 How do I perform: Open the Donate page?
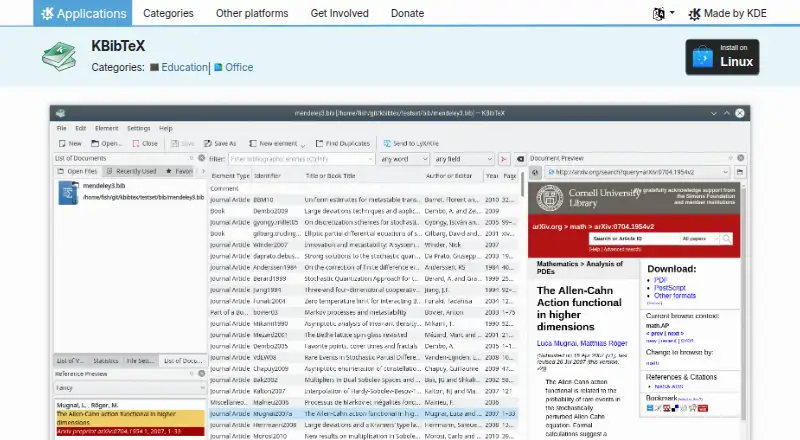407,13
